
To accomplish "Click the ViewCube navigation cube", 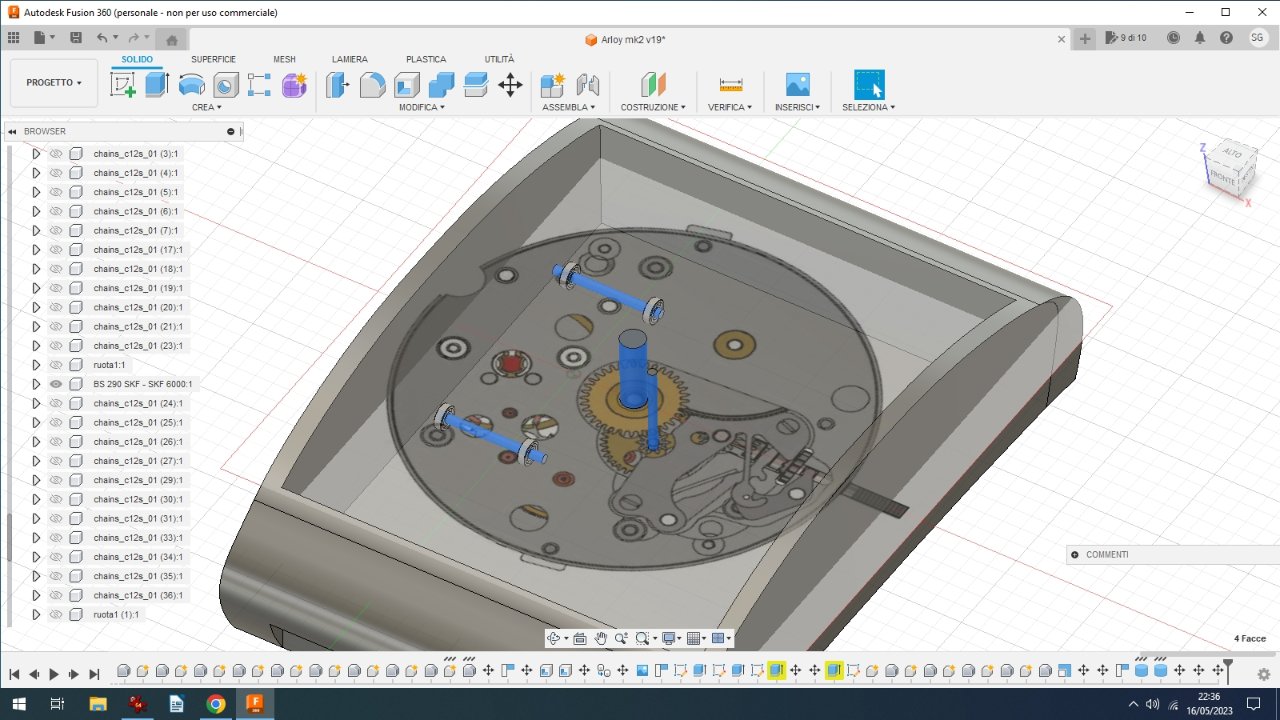I will [x=1230, y=172].
